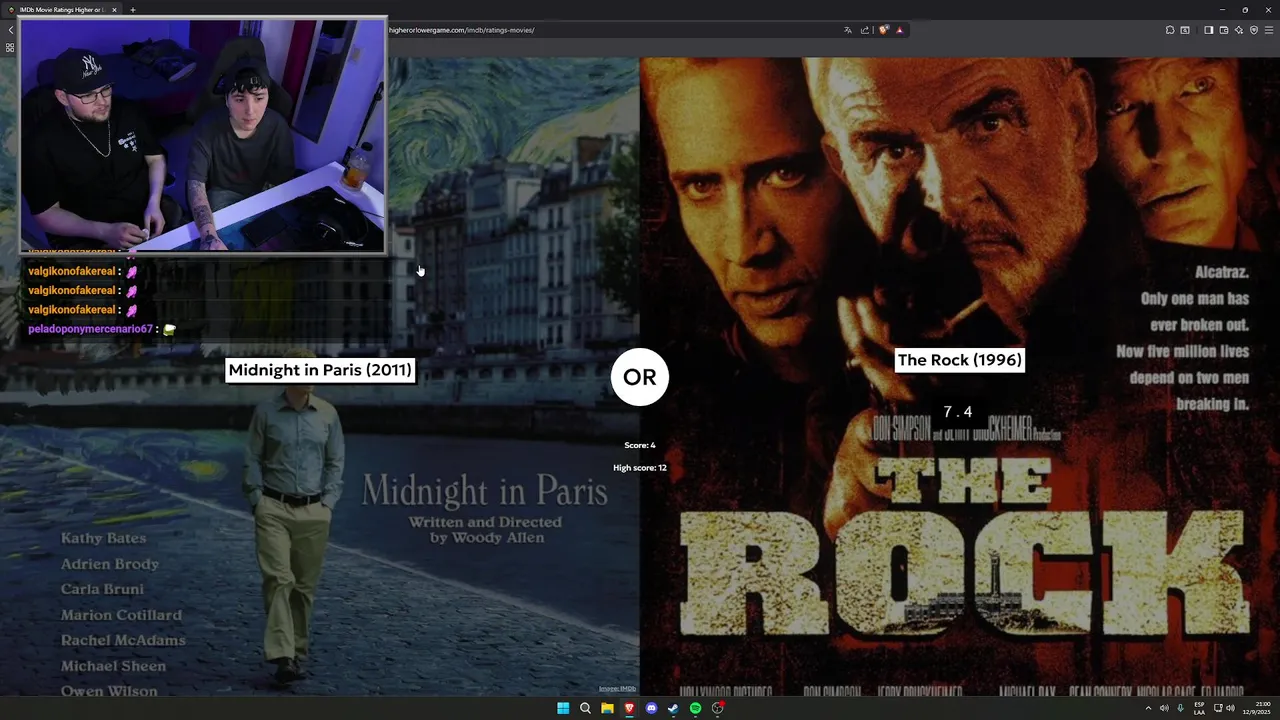Open Discord from the taskbar

click(651, 708)
